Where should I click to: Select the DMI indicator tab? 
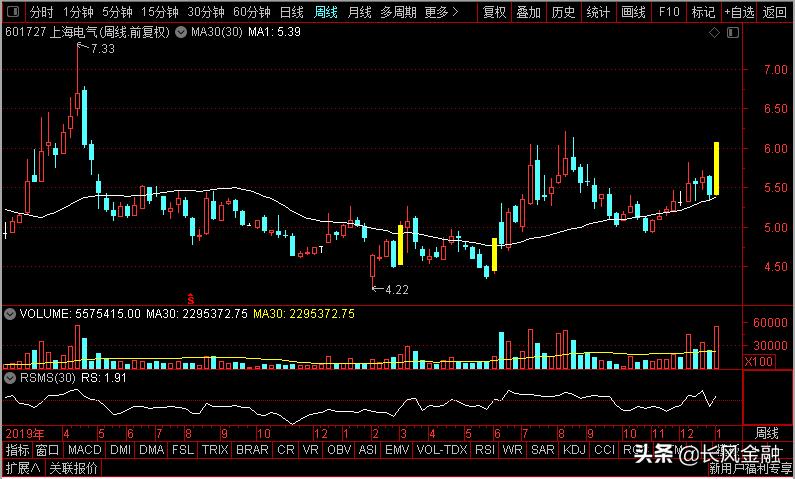(120, 449)
